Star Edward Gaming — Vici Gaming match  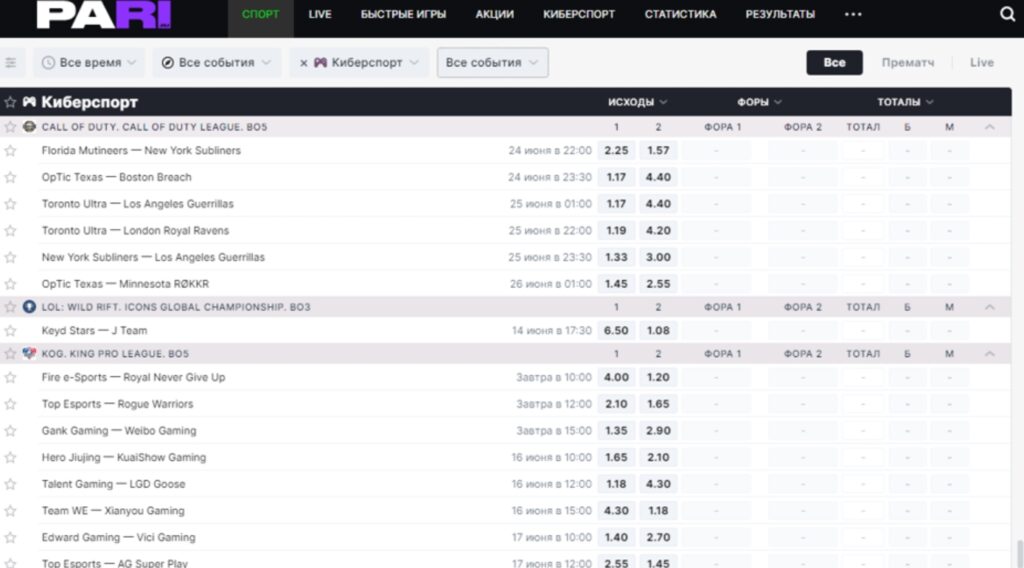pos(10,539)
